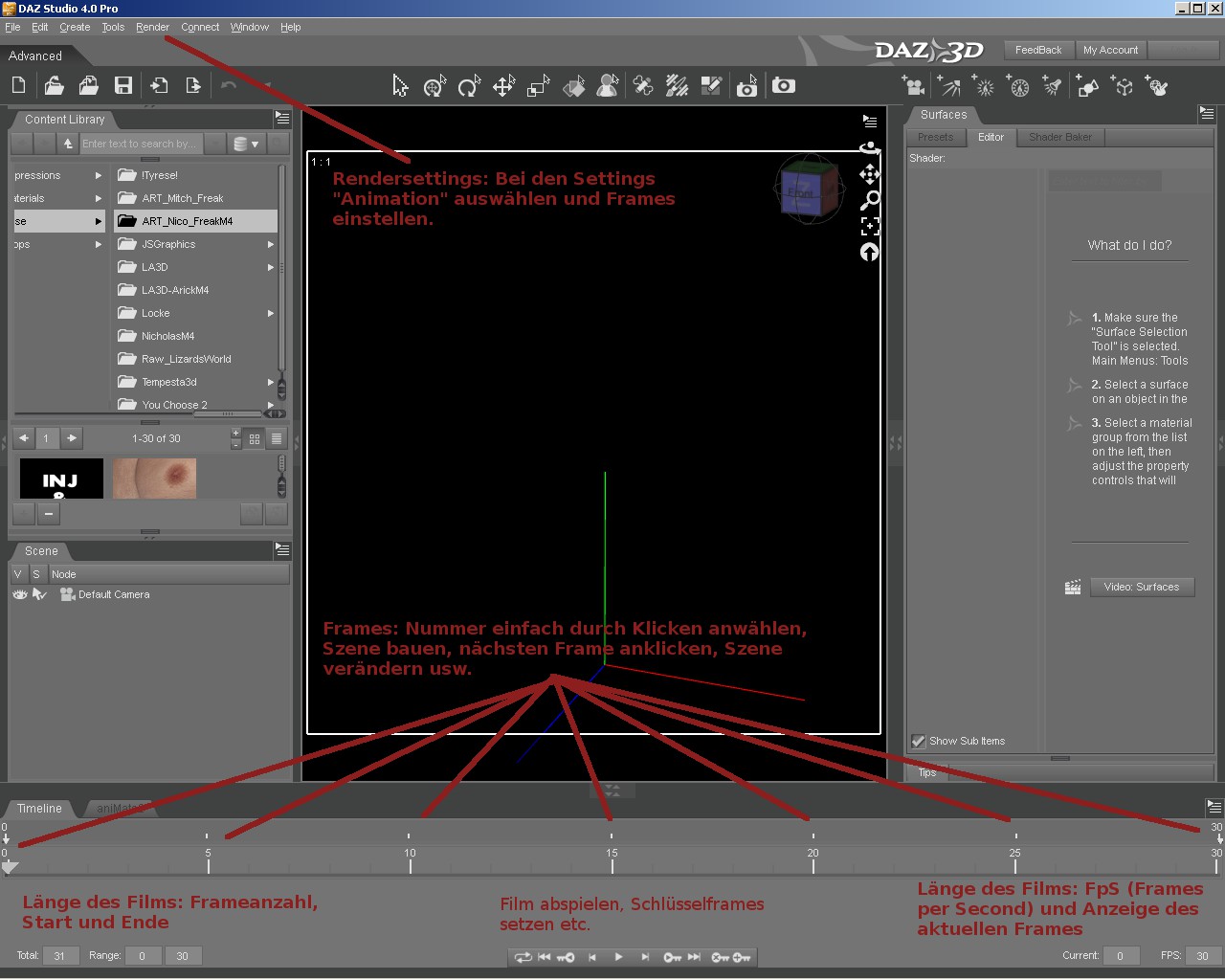
Task: Switch to Shader Baker tab
Action: pyautogui.click(x=1060, y=137)
